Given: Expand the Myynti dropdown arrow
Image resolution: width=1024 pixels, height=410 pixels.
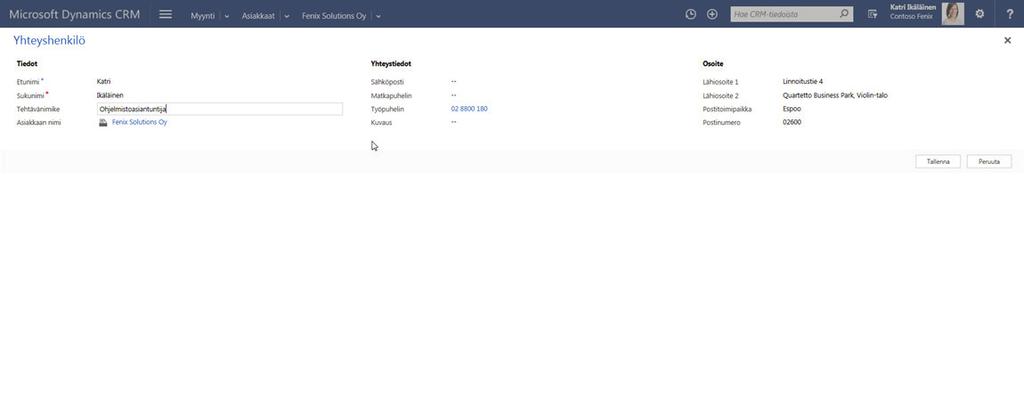Looking at the screenshot, I should tap(227, 16).
